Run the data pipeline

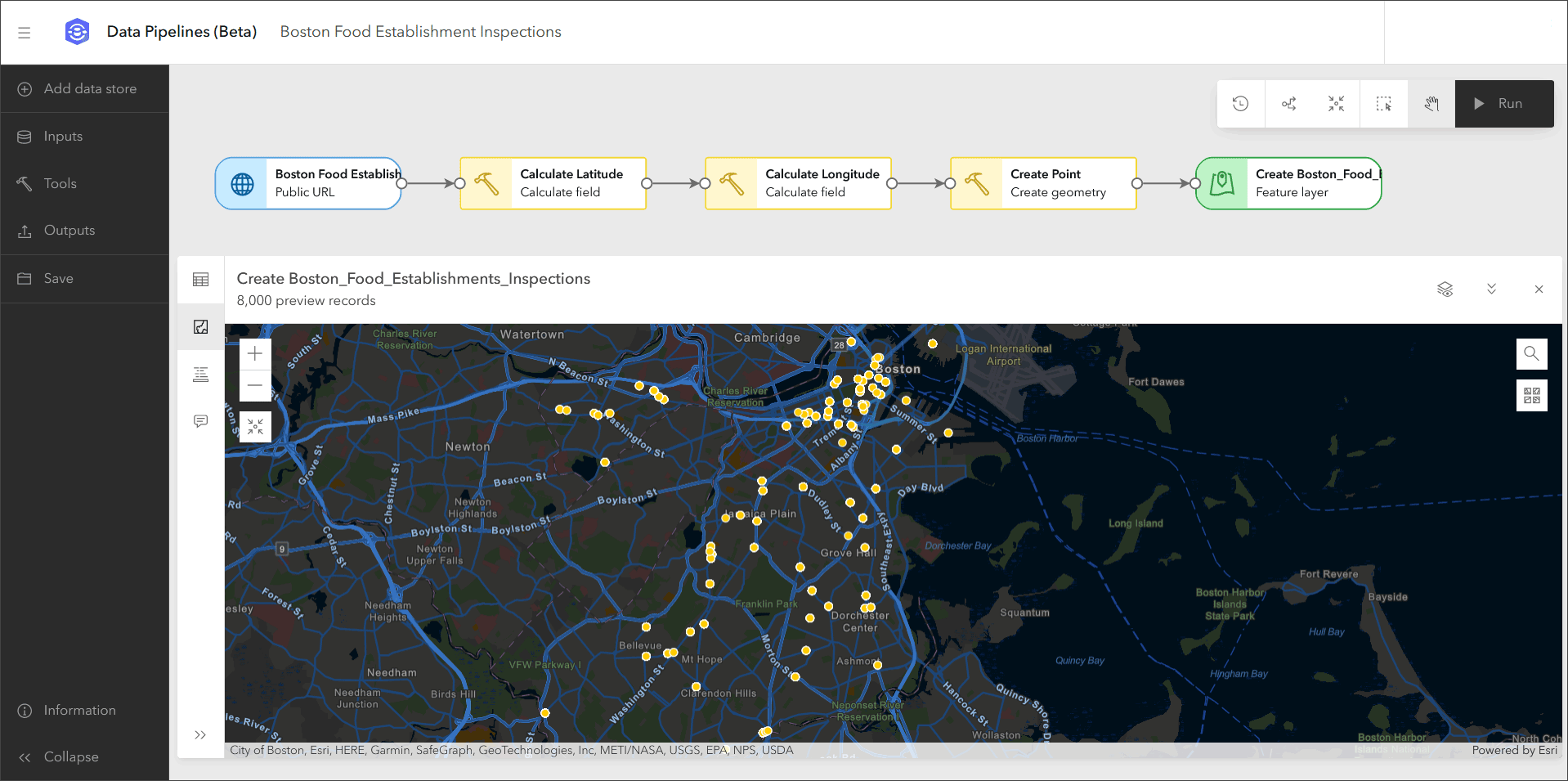point(1503,104)
